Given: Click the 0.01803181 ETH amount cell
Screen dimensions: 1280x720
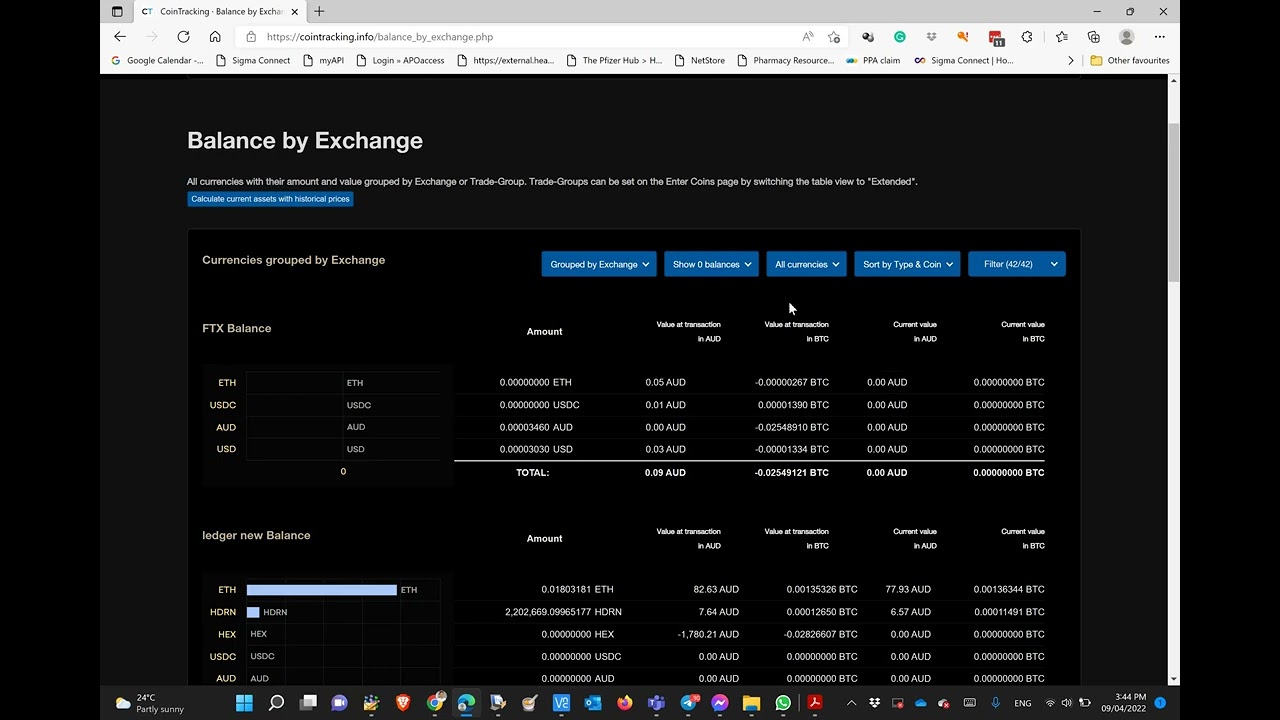Looking at the screenshot, I should [578, 590].
